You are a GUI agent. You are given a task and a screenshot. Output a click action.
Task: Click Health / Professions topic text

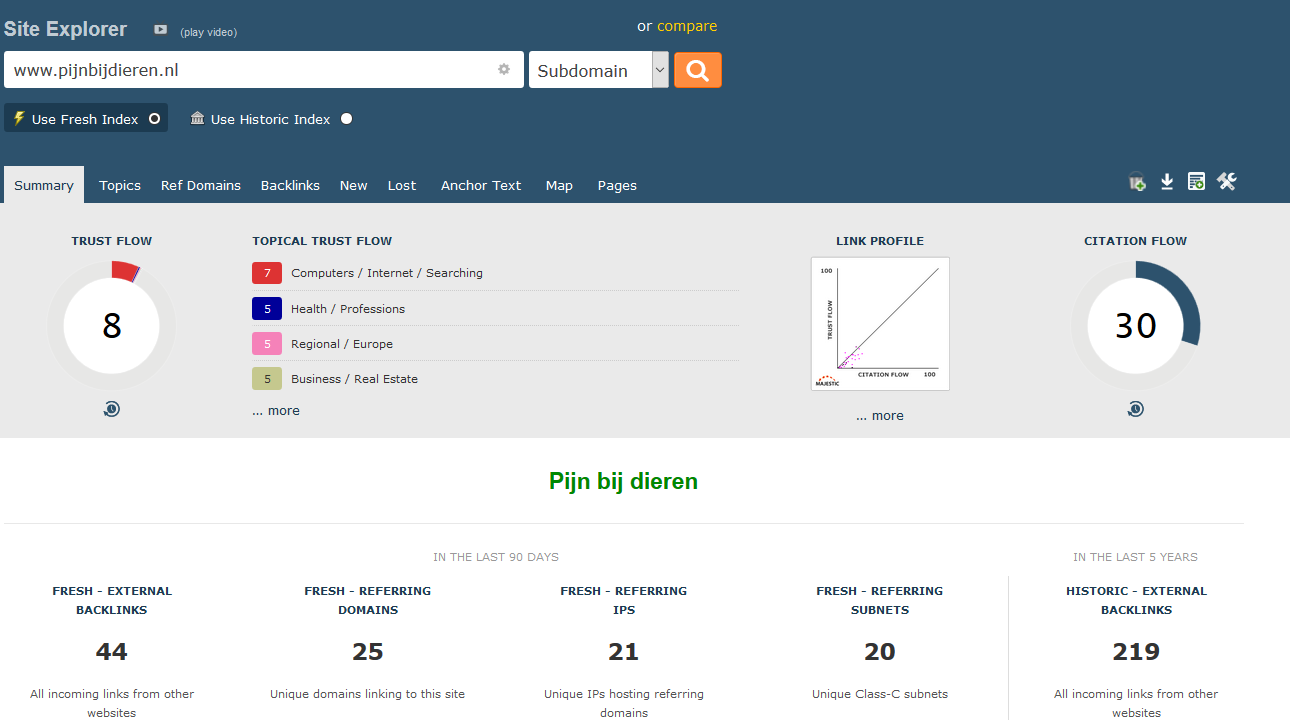348,309
